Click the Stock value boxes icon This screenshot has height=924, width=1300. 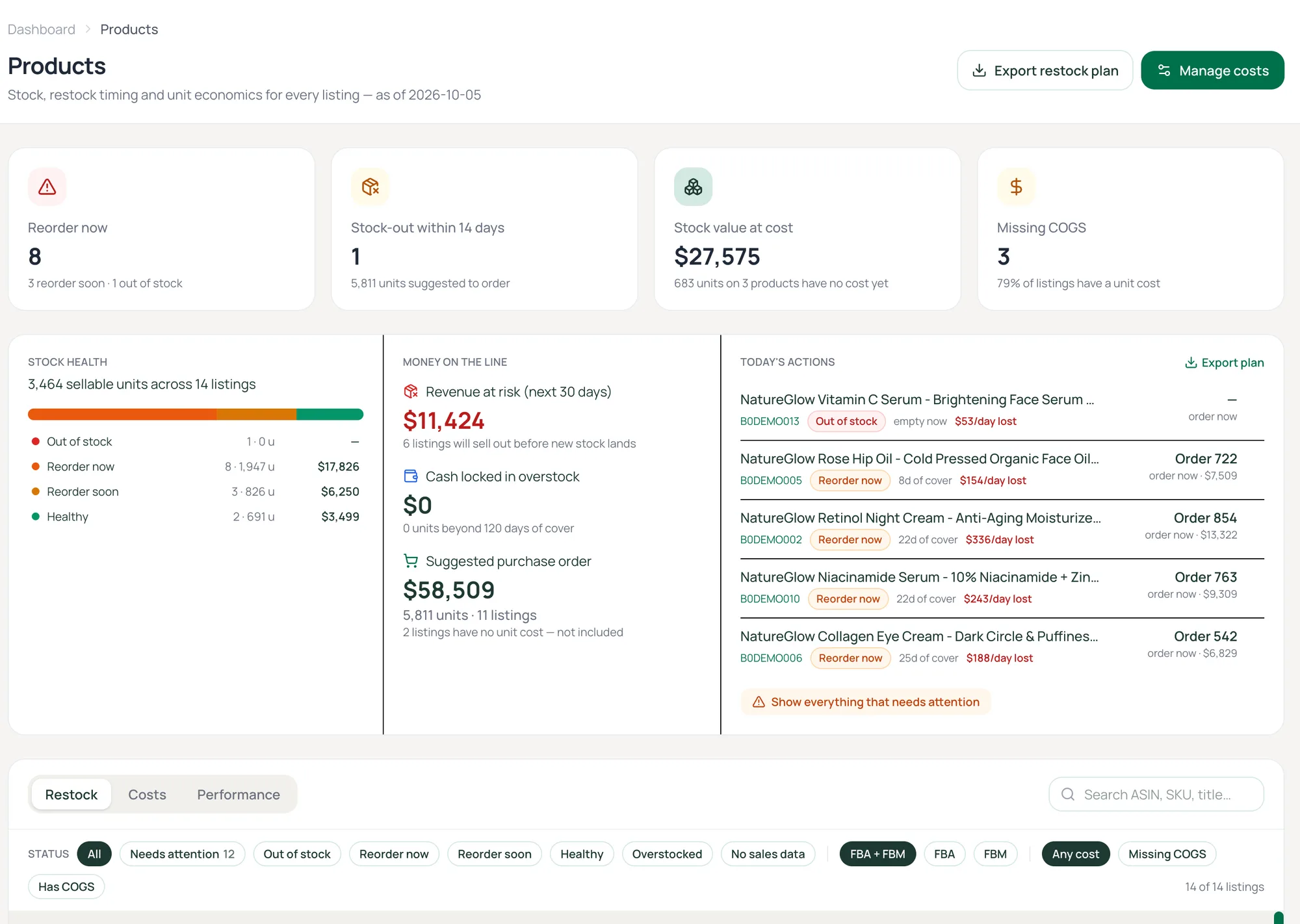click(x=693, y=187)
